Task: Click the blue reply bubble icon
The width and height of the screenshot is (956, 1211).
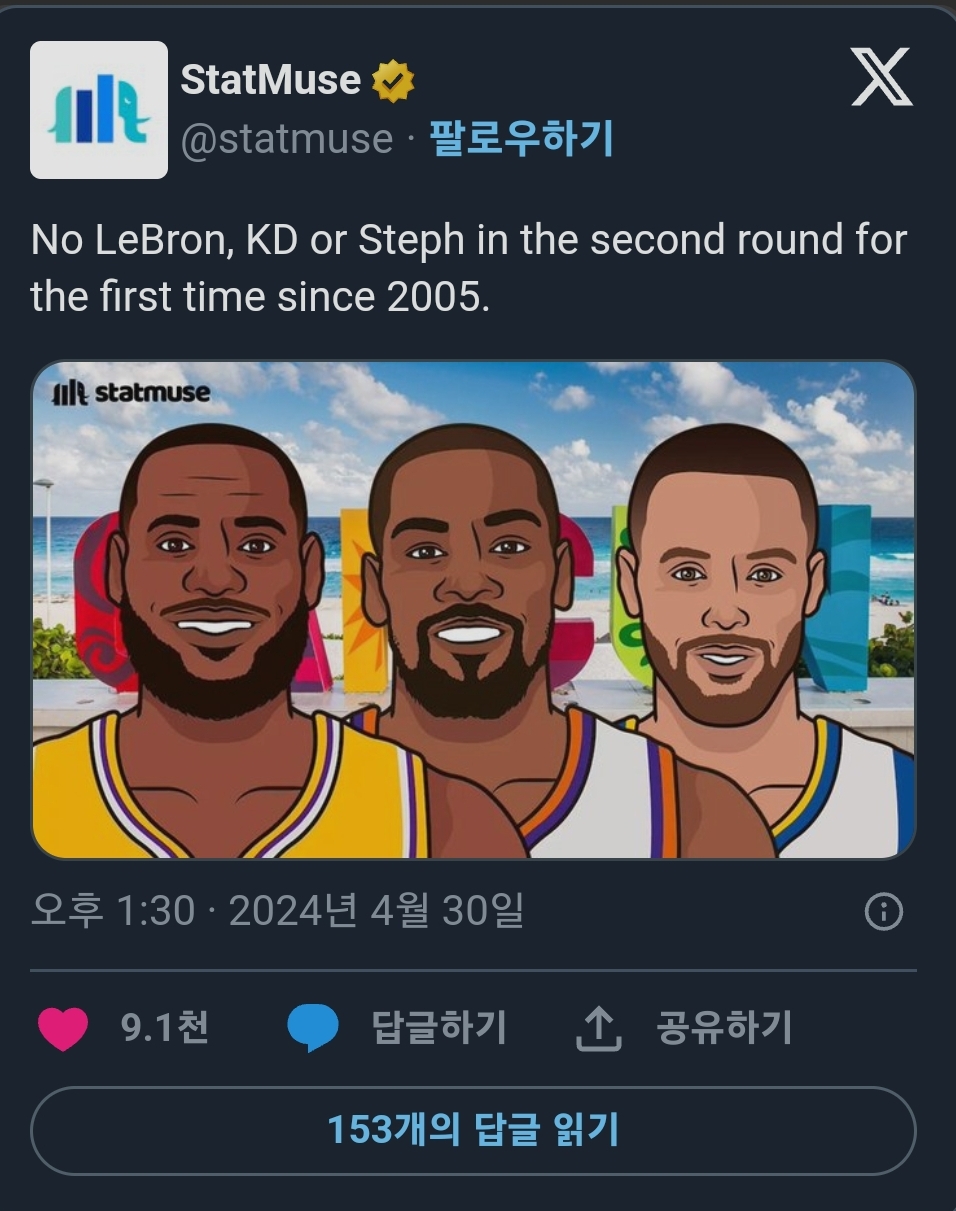Action: point(312,1029)
